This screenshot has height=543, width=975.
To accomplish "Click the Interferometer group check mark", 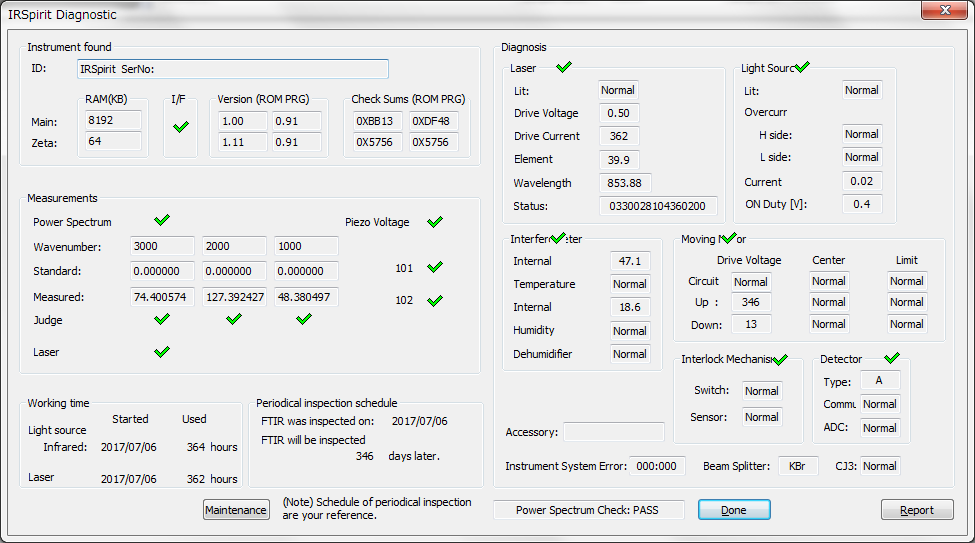I will pyautogui.click(x=558, y=238).
